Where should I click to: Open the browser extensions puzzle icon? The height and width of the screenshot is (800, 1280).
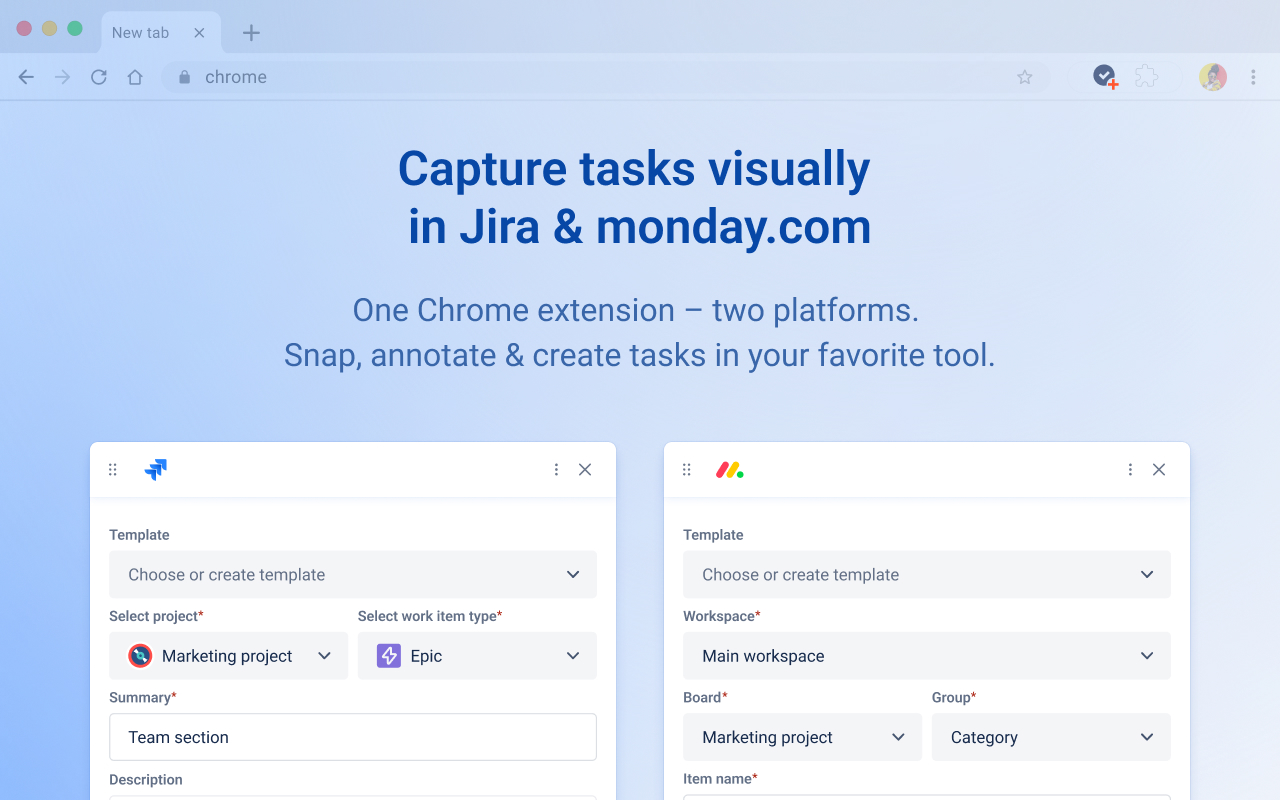tap(1146, 76)
